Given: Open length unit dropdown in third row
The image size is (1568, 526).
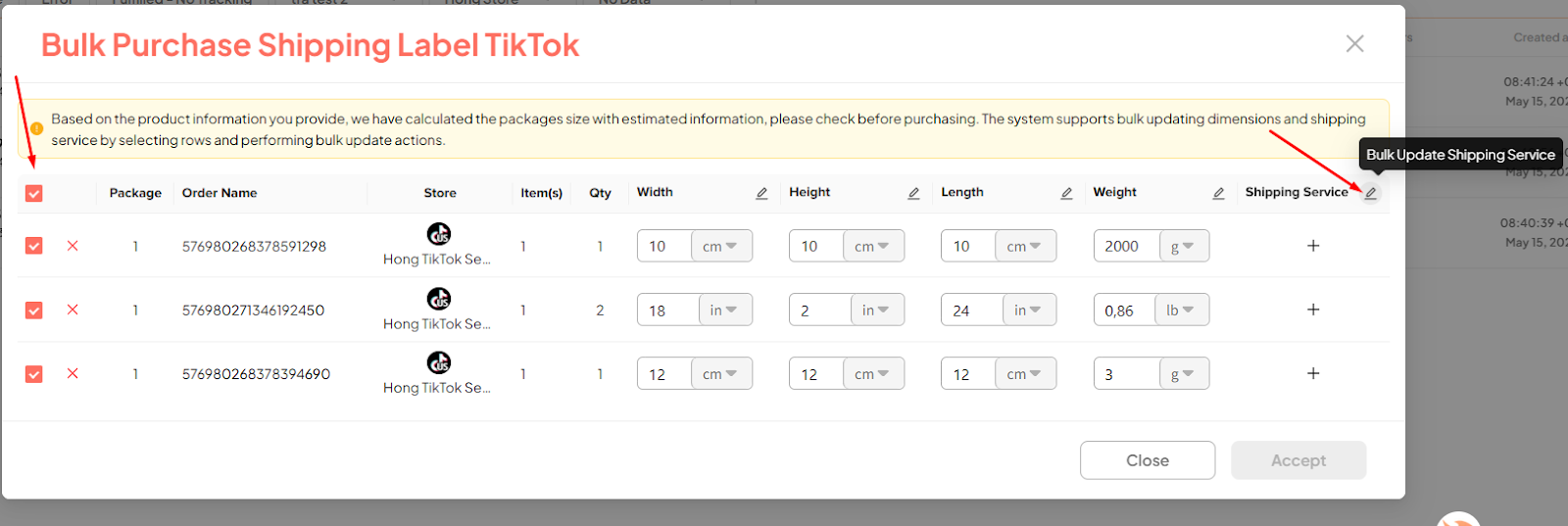Looking at the screenshot, I should coord(1025,373).
